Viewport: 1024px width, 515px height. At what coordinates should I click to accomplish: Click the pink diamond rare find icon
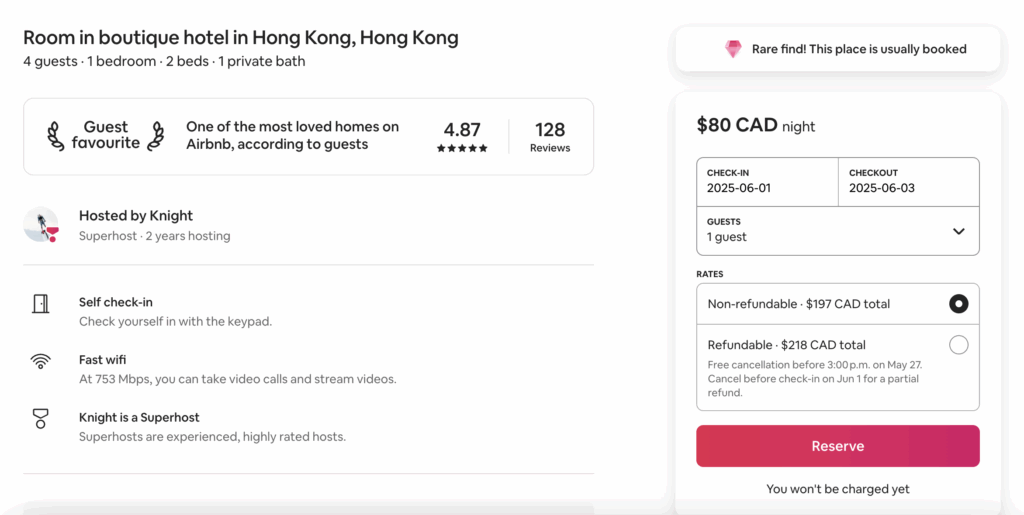[x=733, y=49]
